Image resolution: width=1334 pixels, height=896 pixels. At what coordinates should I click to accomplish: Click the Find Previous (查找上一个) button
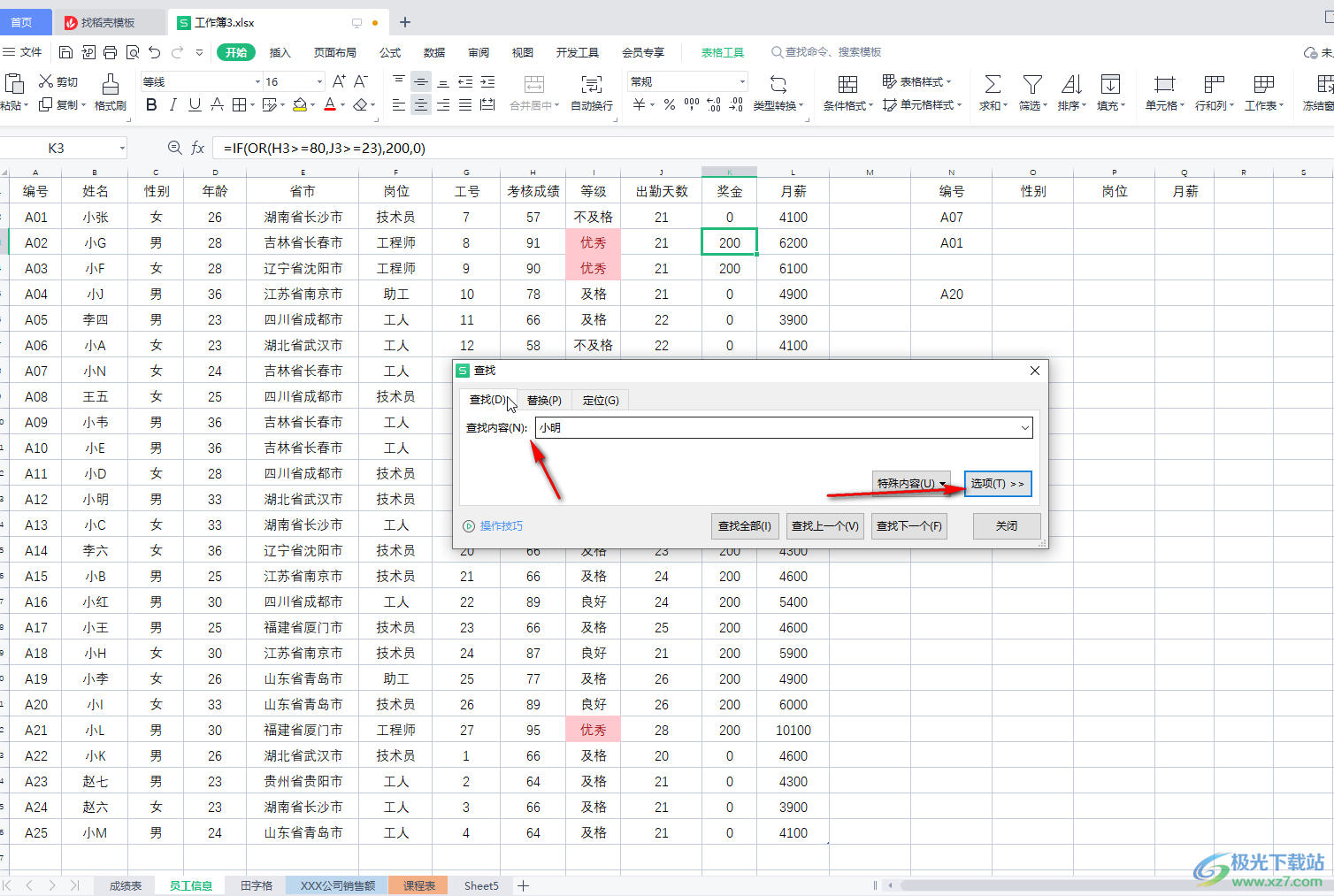click(824, 525)
